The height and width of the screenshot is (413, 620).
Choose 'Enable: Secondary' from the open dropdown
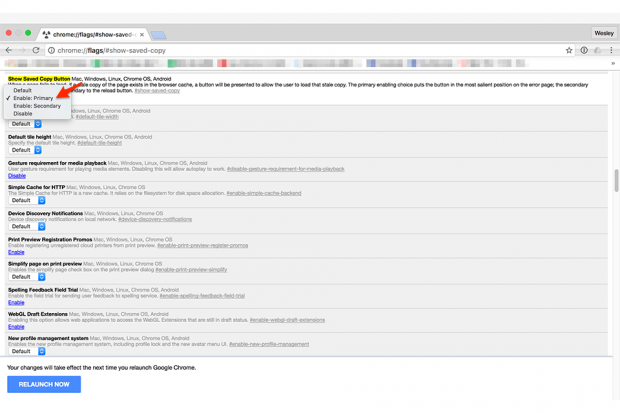click(x=37, y=106)
